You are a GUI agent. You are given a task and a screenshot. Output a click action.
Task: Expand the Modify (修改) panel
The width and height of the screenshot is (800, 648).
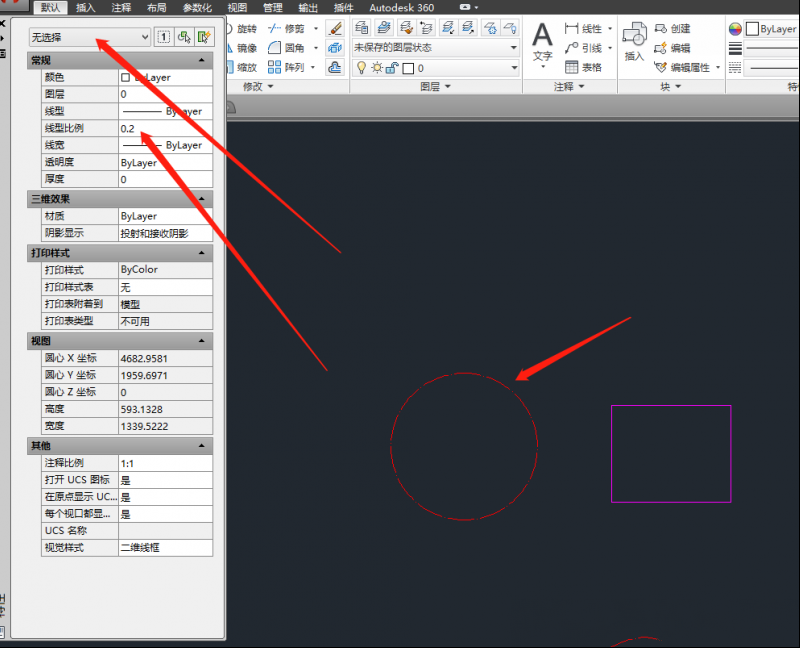pyautogui.click(x=258, y=87)
